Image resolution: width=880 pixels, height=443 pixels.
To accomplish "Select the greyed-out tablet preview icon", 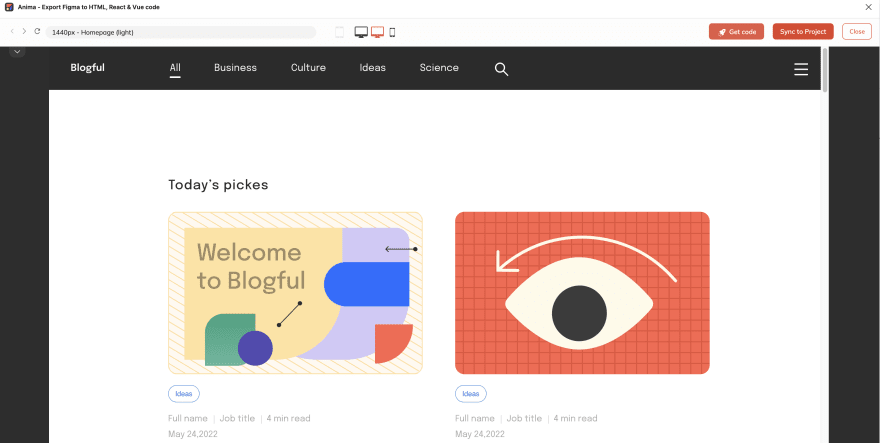I will click(339, 32).
